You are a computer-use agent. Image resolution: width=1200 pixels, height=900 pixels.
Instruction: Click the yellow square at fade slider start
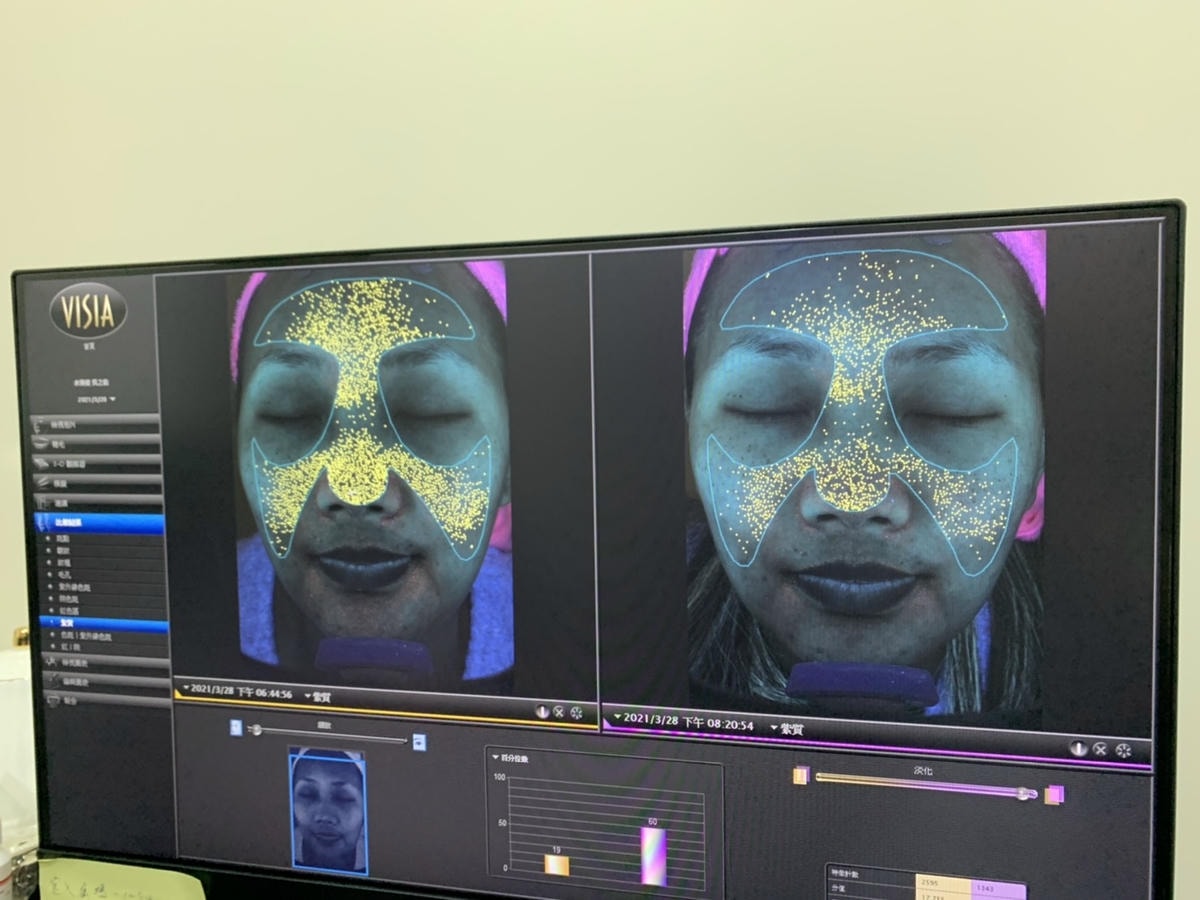[801, 775]
